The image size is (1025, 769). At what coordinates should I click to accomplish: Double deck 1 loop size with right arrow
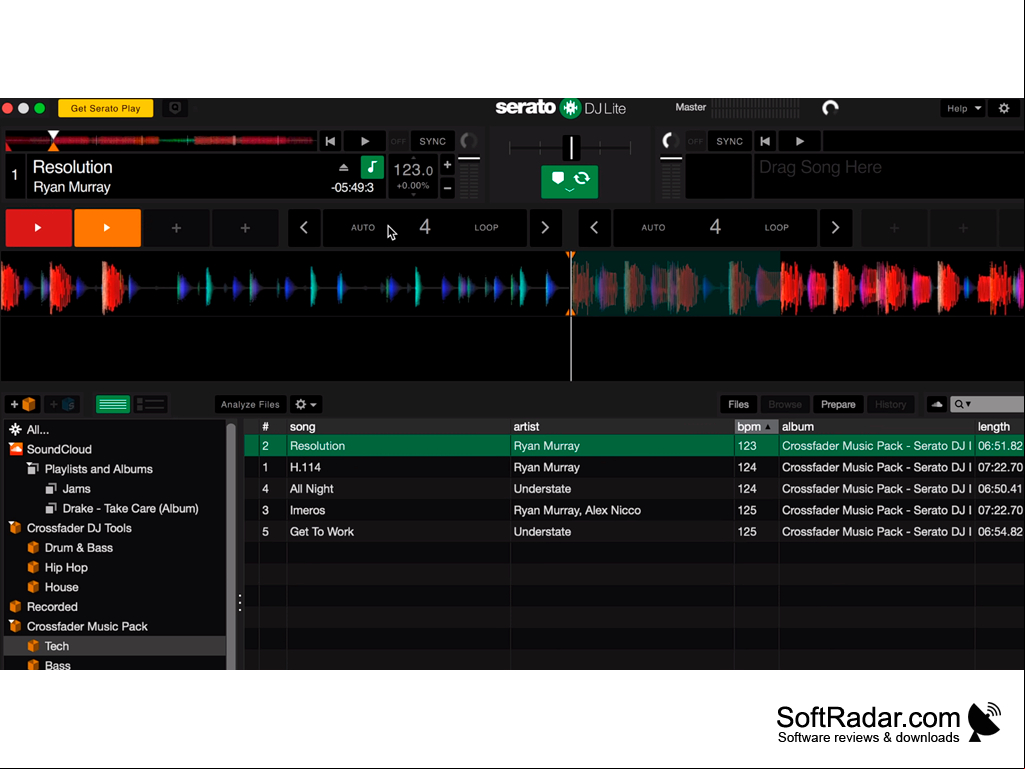545,228
